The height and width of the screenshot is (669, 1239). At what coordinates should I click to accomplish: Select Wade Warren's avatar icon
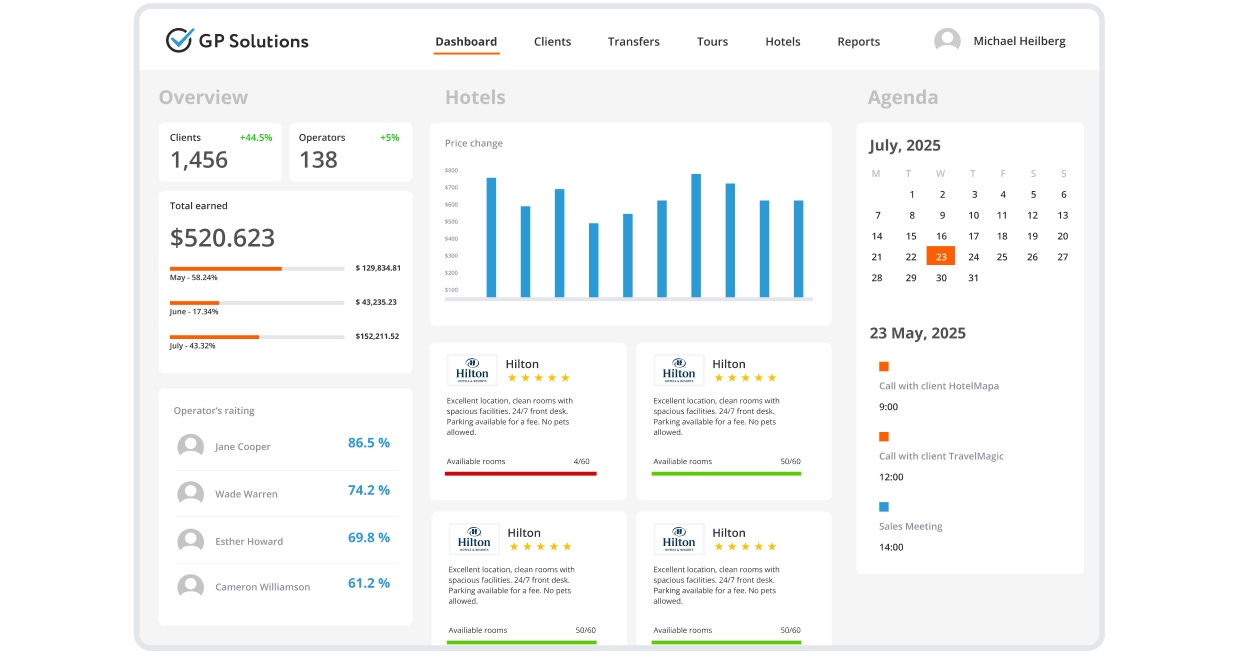point(190,493)
